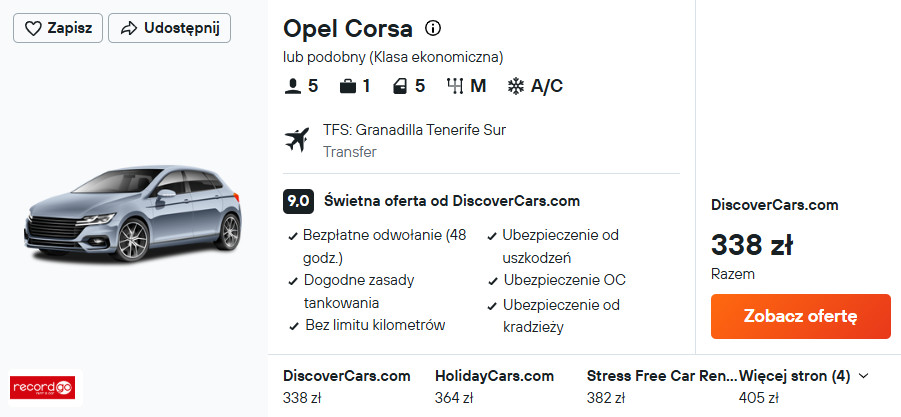The image size is (901, 417).
Task: Select the Stress Free Car Rental offer
Action: tap(660, 386)
